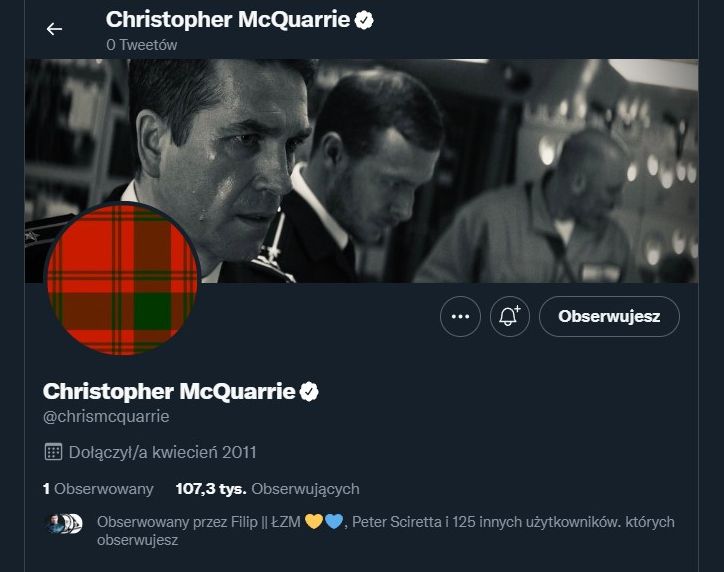
Task: Click the header title Christopher McQuarrie
Action: coord(227,19)
